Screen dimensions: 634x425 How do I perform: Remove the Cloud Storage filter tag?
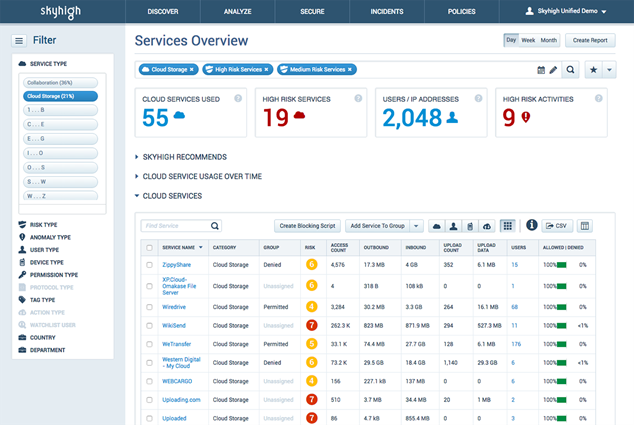click(x=192, y=70)
